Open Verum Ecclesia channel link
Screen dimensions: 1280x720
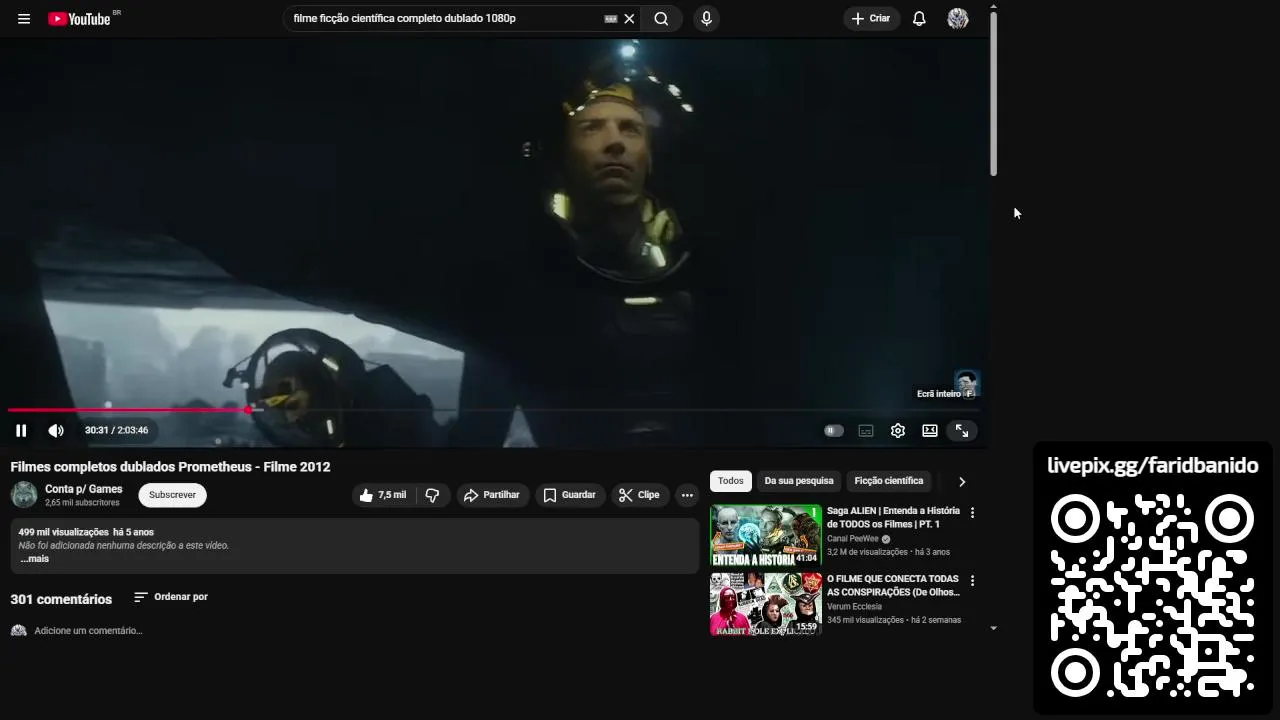[x=854, y=607]
